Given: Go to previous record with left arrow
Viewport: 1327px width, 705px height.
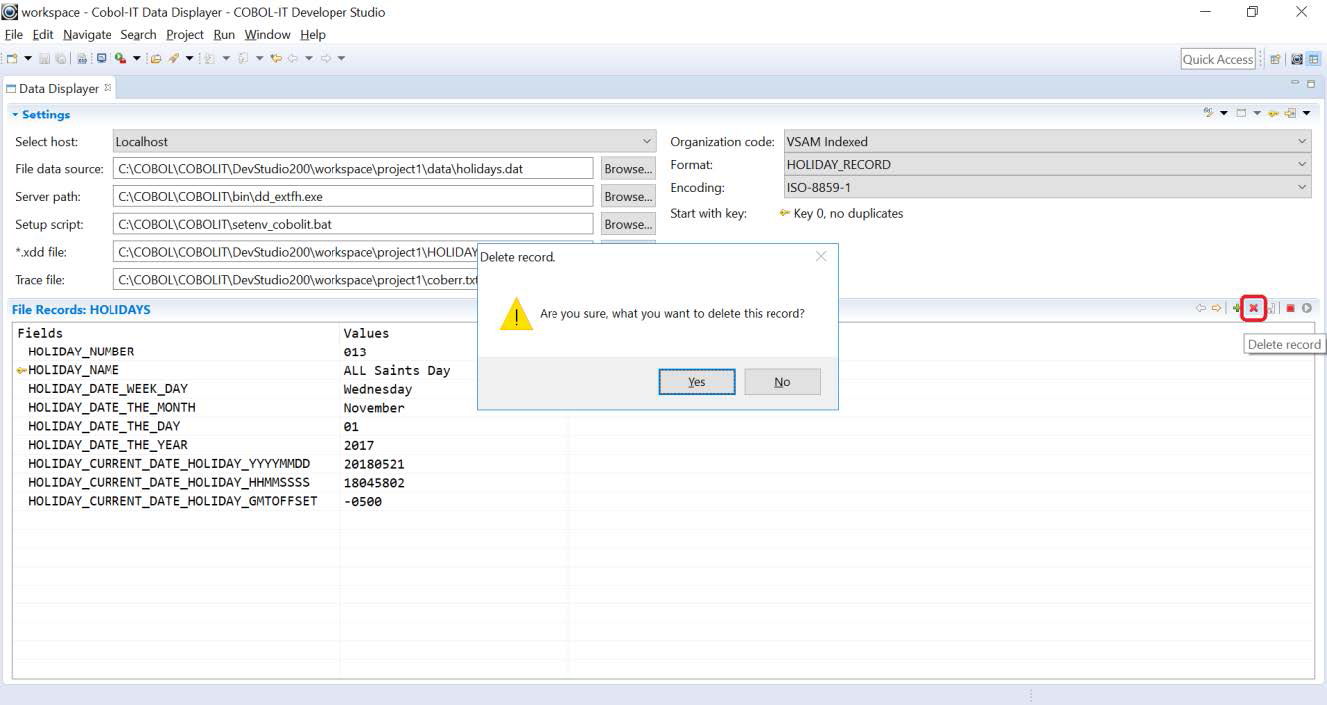Looking at the screenshot, I should click(1201, 308).
